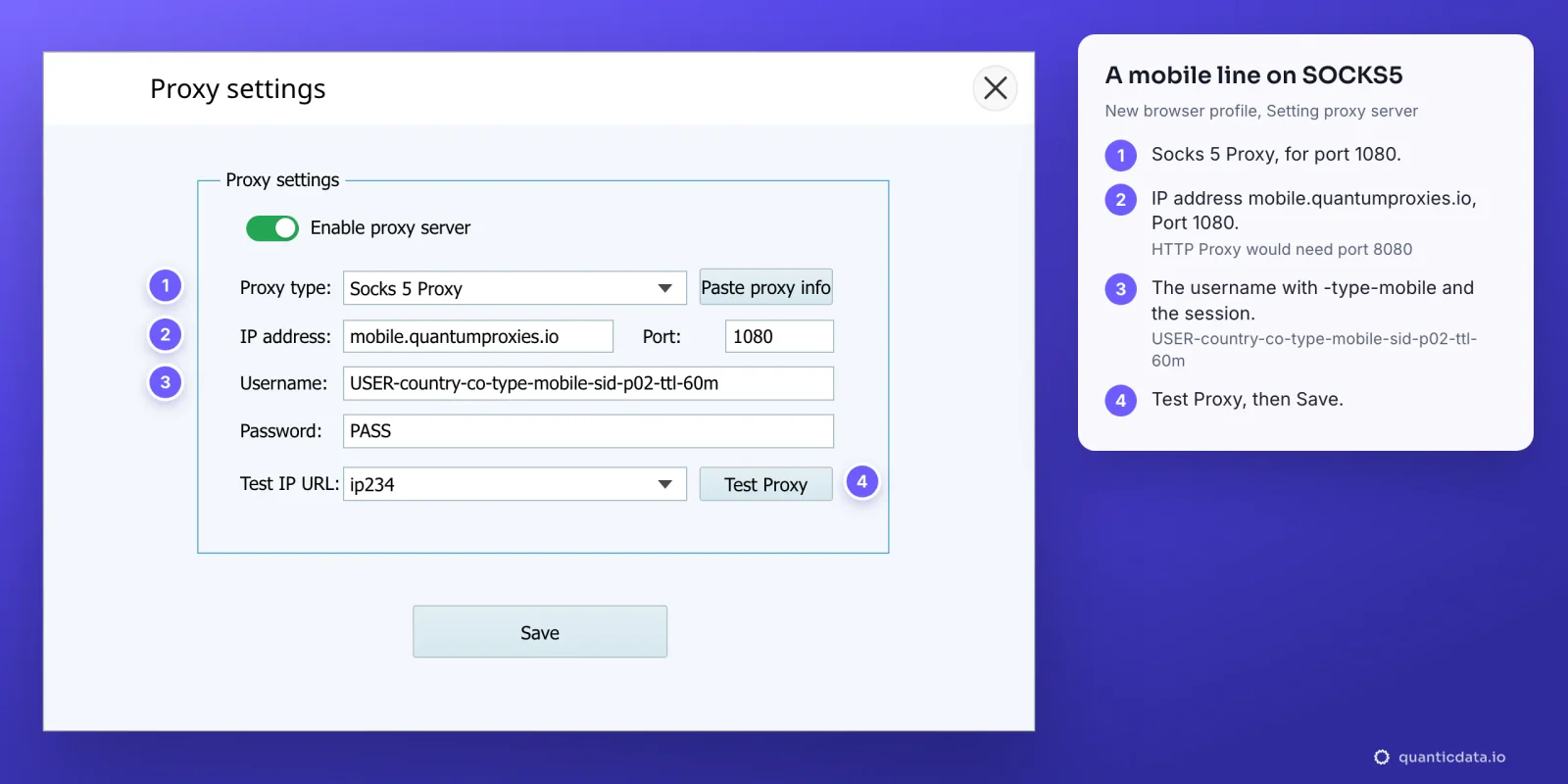Click the "Test IP URL:" field label
This screenshot has height=784, width=1568.
tap(289, 483)
